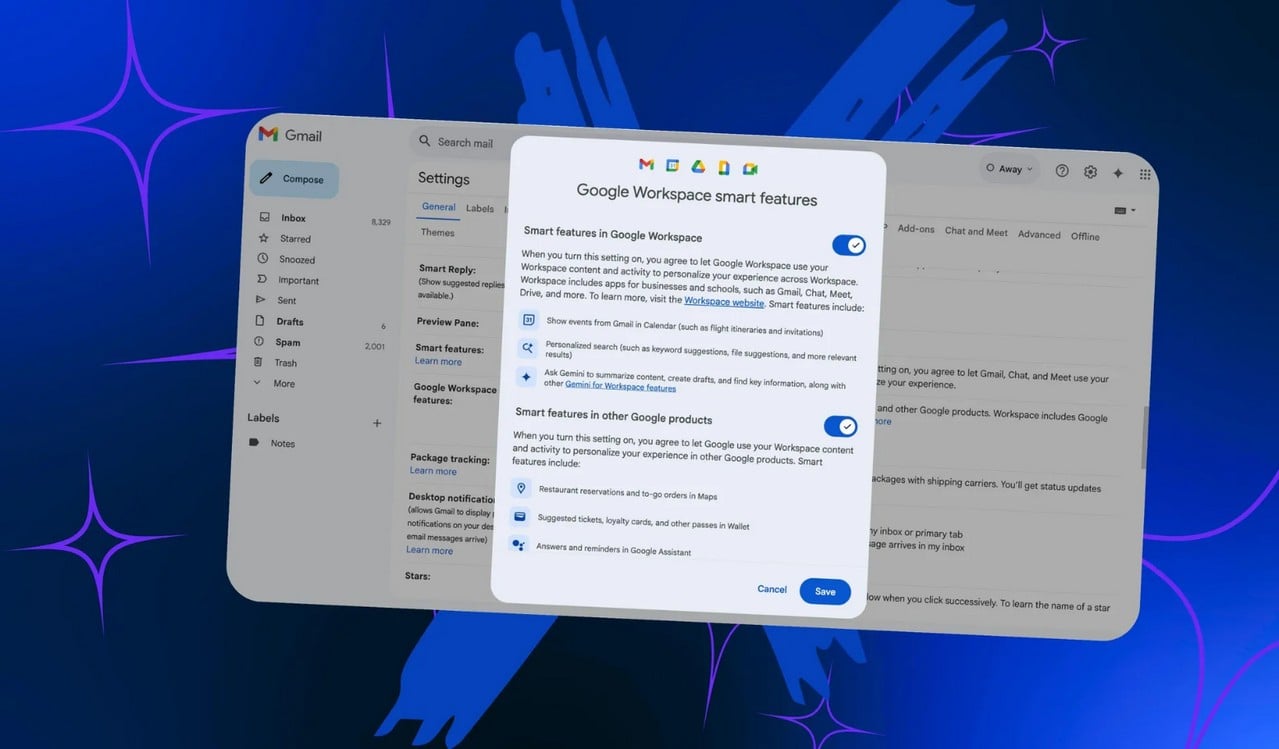
Task: Click the keyboard input tools icon
Action: 1120,210
